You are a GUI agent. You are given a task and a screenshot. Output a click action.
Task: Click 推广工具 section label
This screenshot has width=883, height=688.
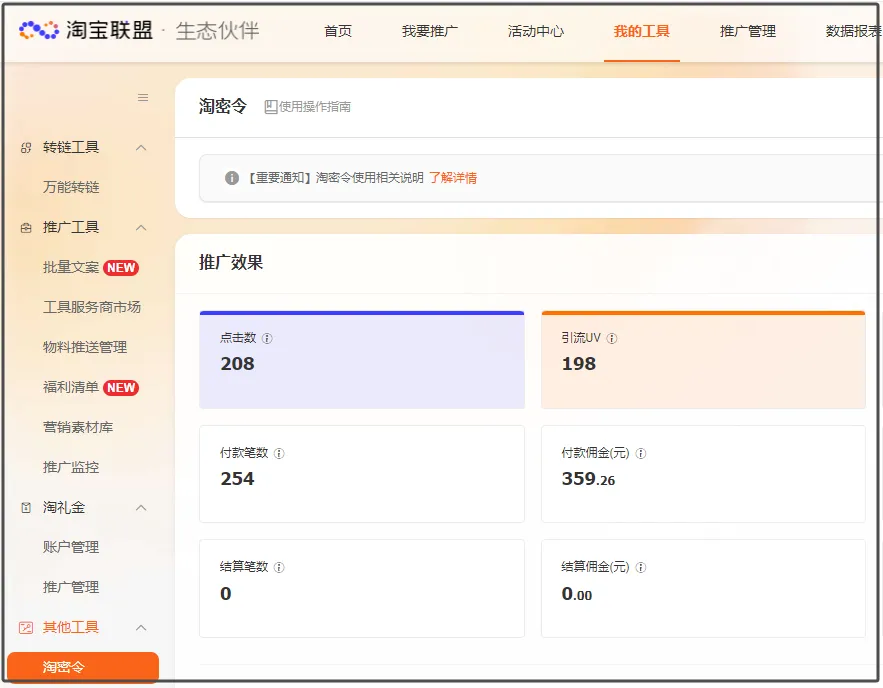(71, 227)
